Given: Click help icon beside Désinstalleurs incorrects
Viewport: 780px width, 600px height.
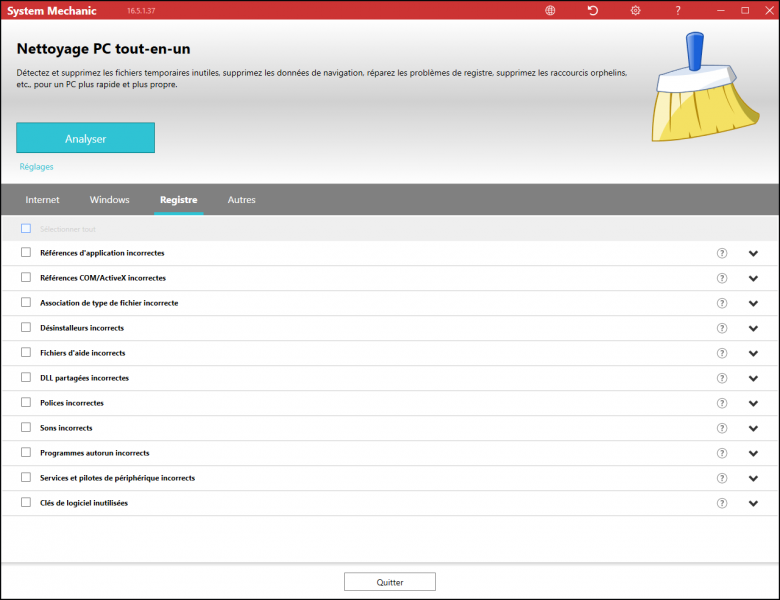Looking at the screenshot, I should pyautogui.click(x=722, y=328).
